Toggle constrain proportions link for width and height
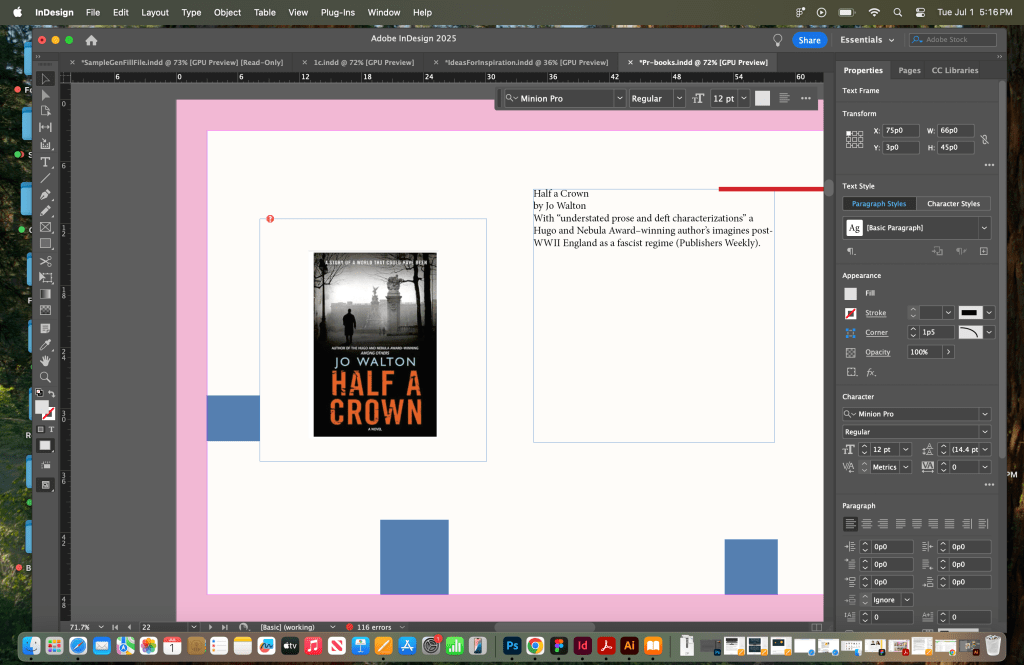Viewport: 1024px width, 665px height. pos(984,139)
